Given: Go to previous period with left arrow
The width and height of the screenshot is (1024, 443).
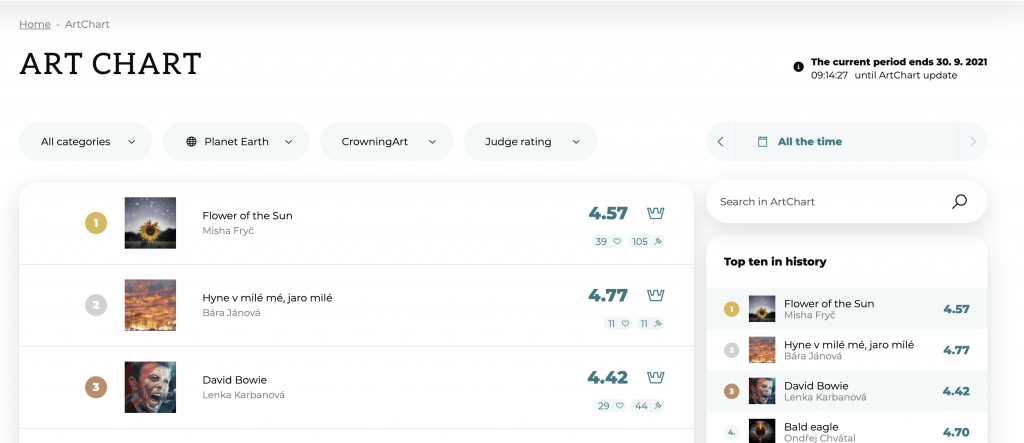Looking at the screenshot, I should (x=720, y=142).
